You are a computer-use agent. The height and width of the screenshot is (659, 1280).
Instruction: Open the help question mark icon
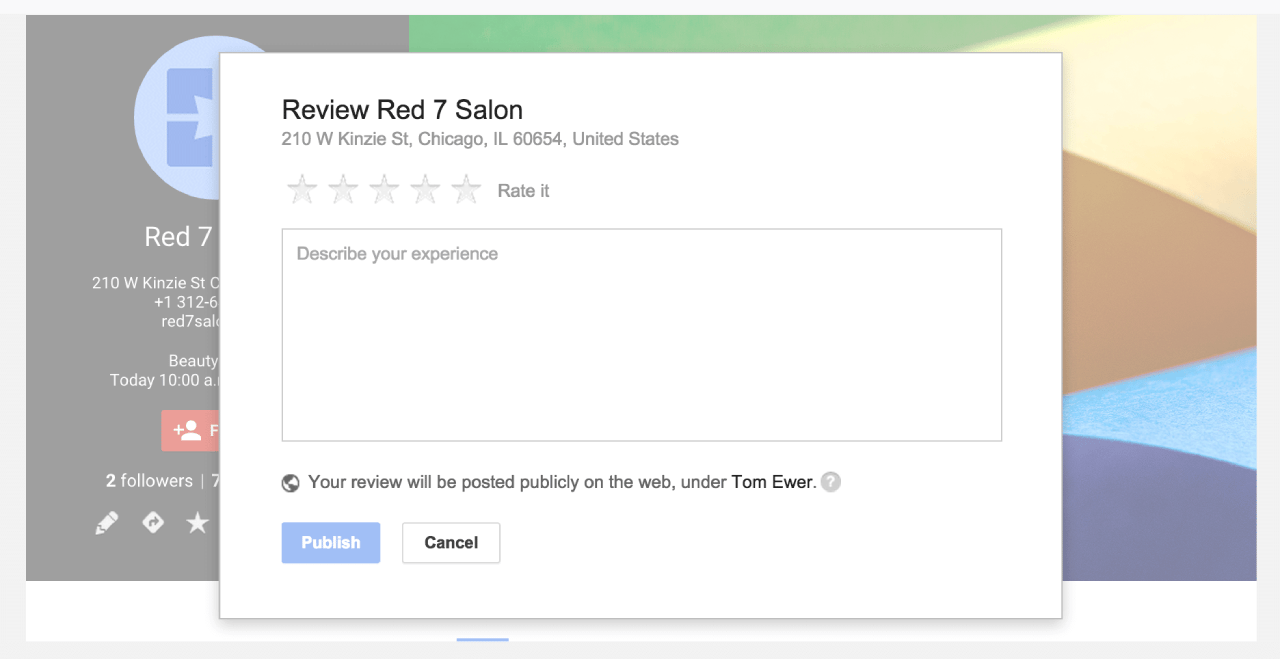pos(831,482)
